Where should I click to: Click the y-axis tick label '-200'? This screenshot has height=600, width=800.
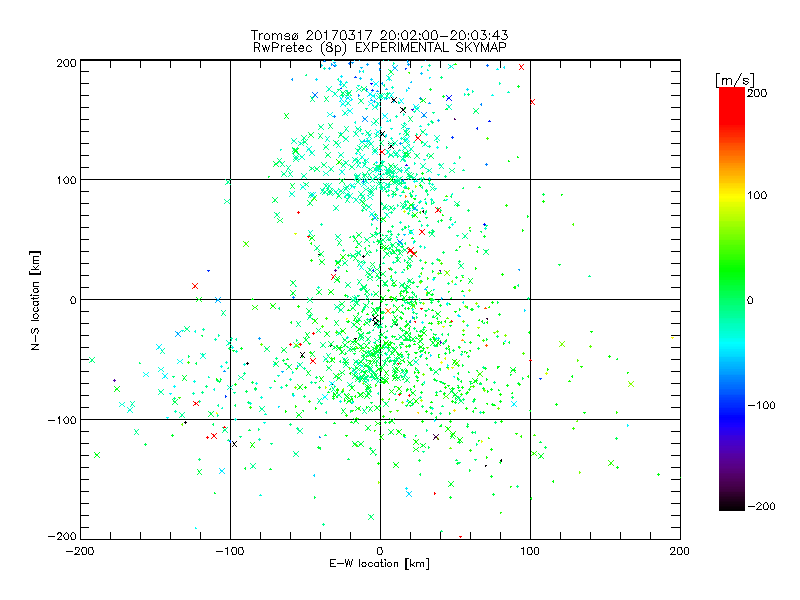click(x=62, y=536)
